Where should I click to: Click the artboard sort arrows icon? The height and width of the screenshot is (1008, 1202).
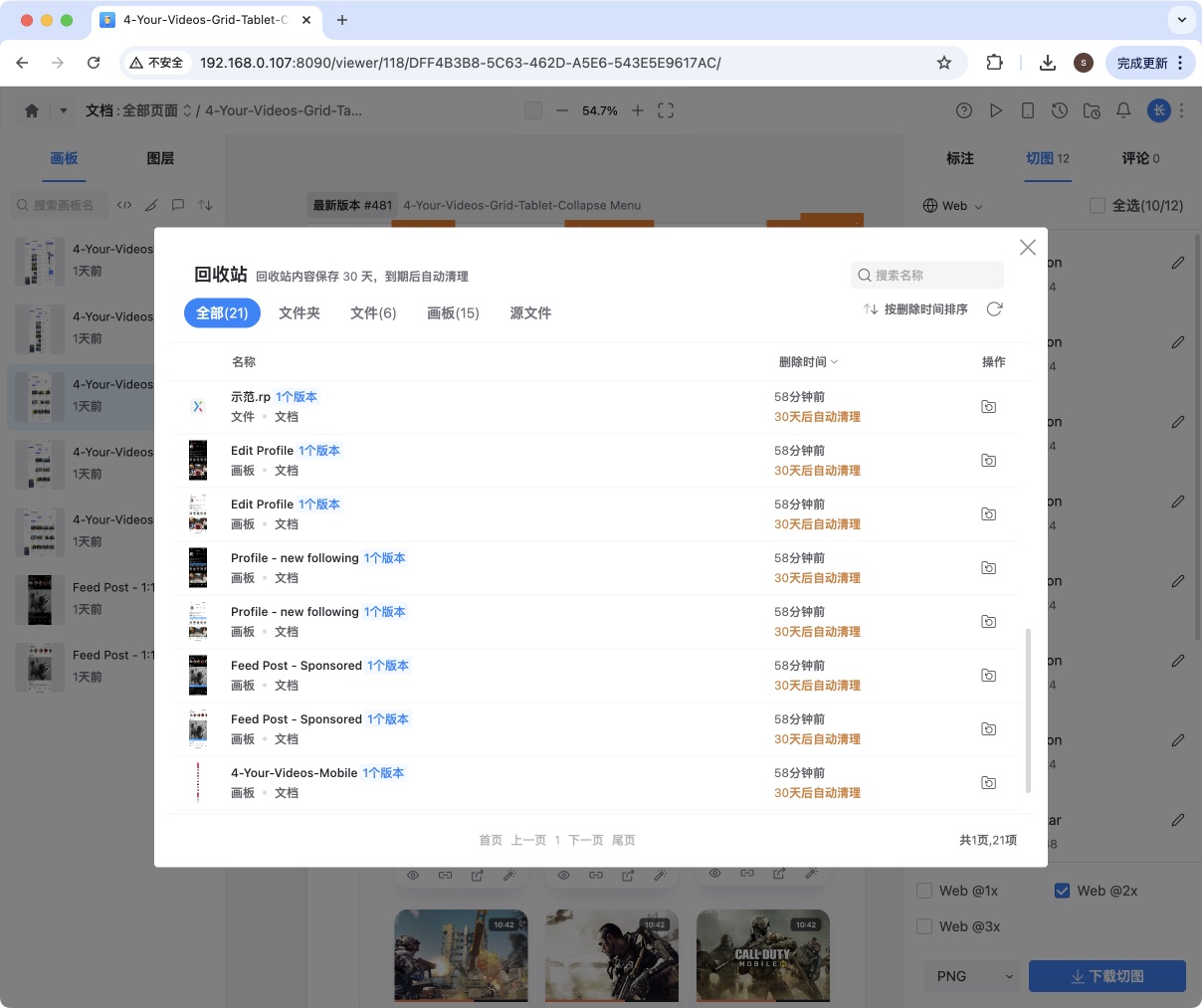pos(207,205)
